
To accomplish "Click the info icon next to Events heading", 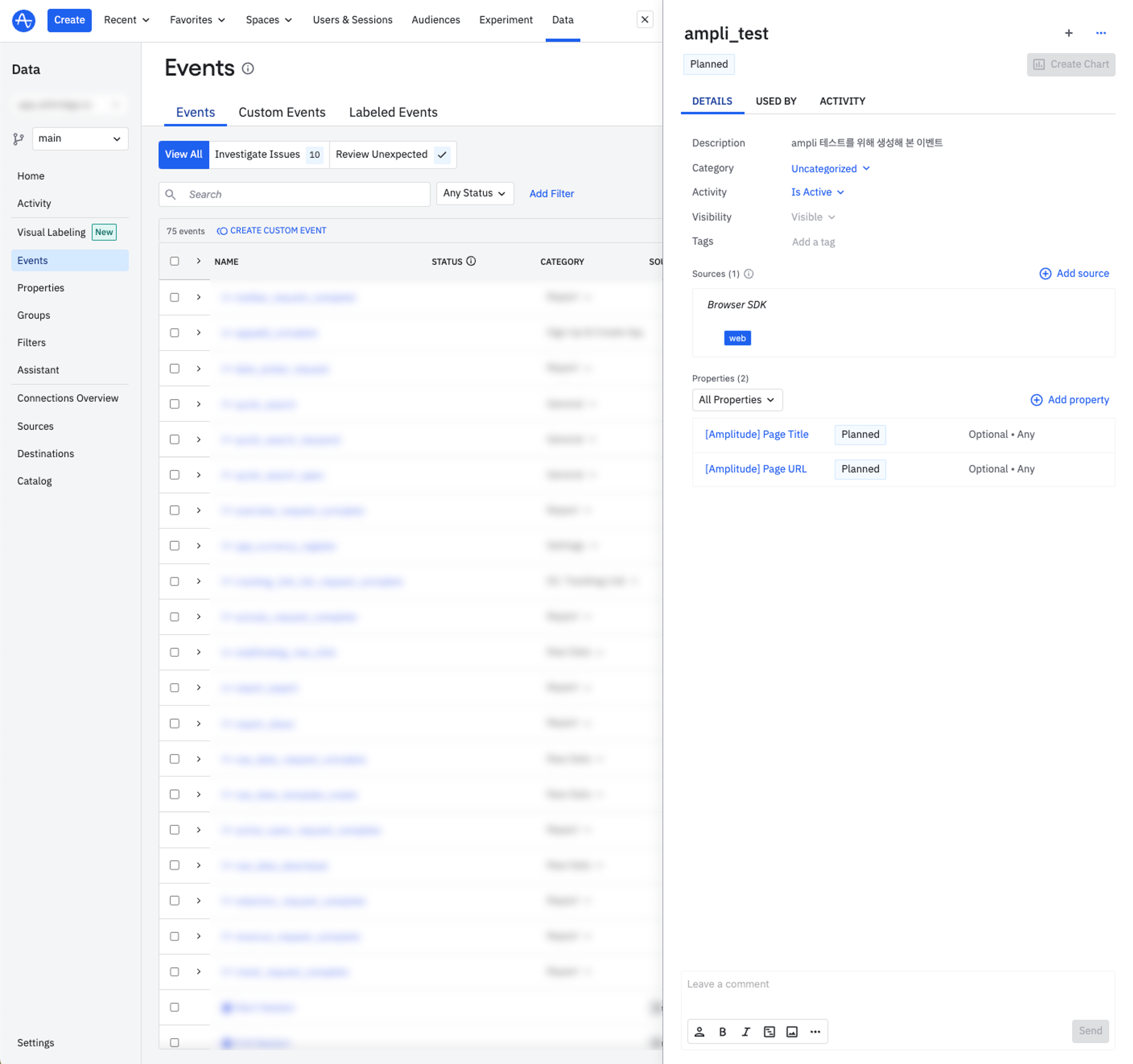I will (x=248, y=69).
